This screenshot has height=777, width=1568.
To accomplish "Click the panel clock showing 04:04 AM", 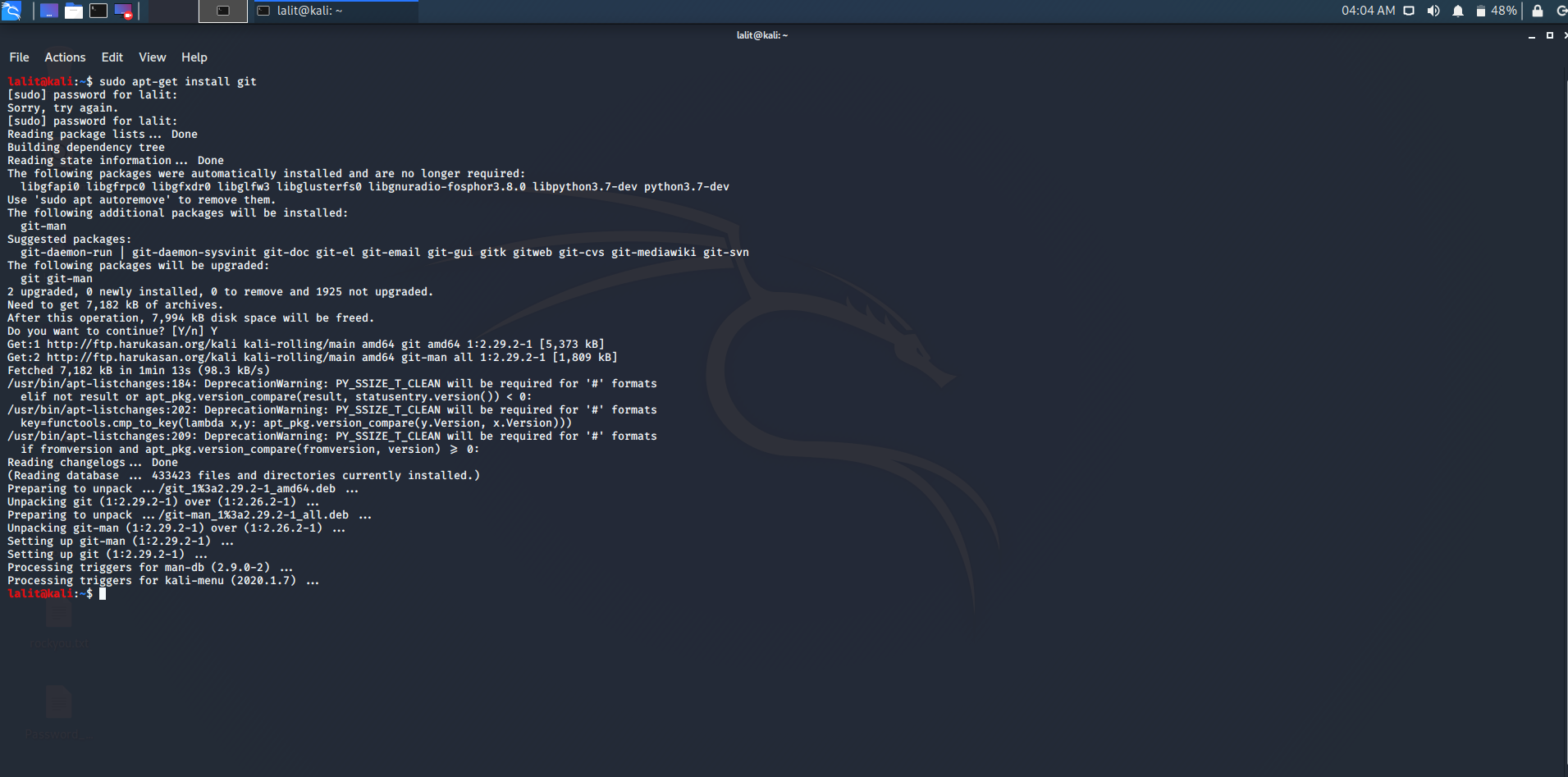I will point(1368,11).
